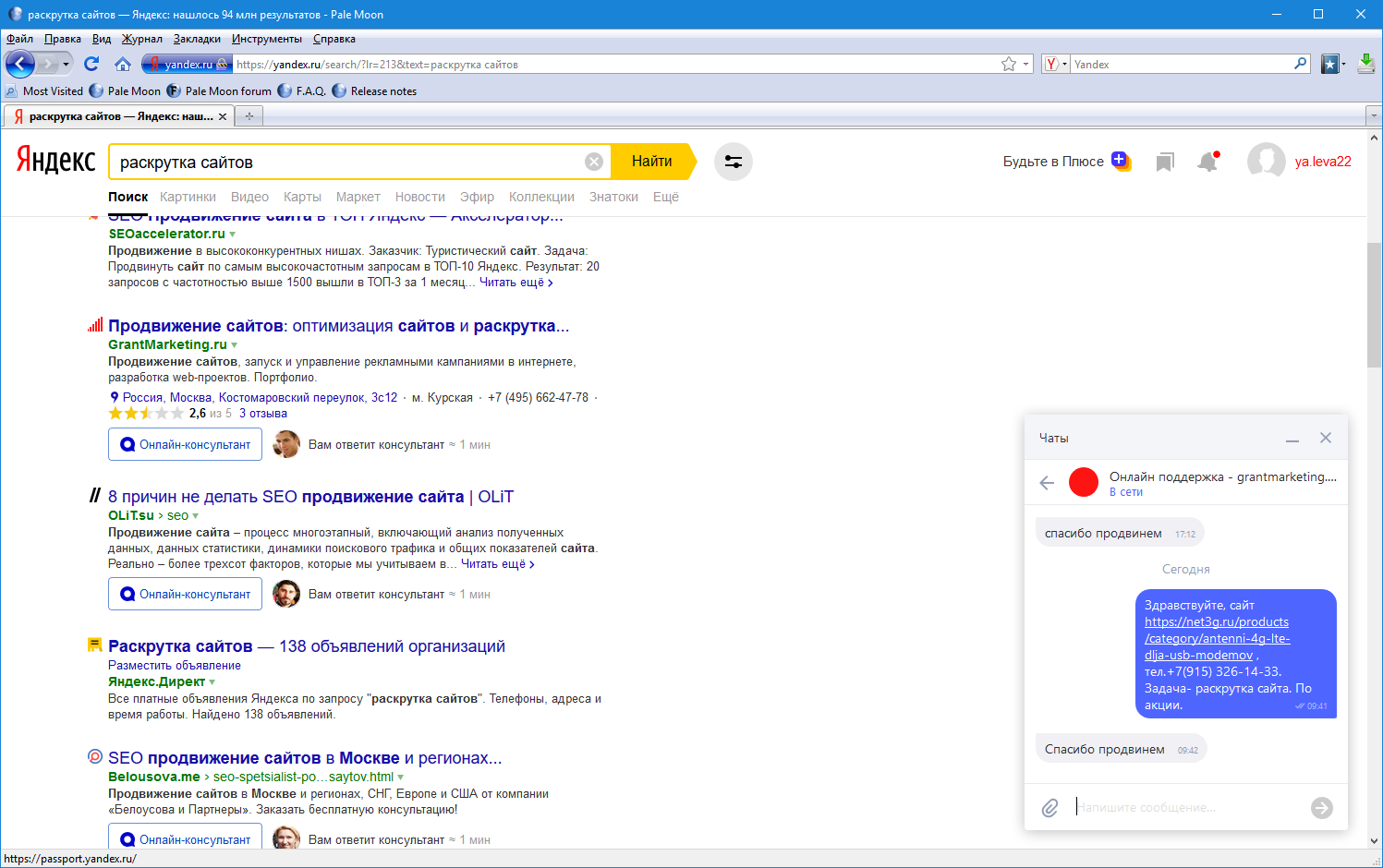The image size is (1383, 868).
Task: Expand the OLiT.su seo result options arrow
Action: click(196, 516)
